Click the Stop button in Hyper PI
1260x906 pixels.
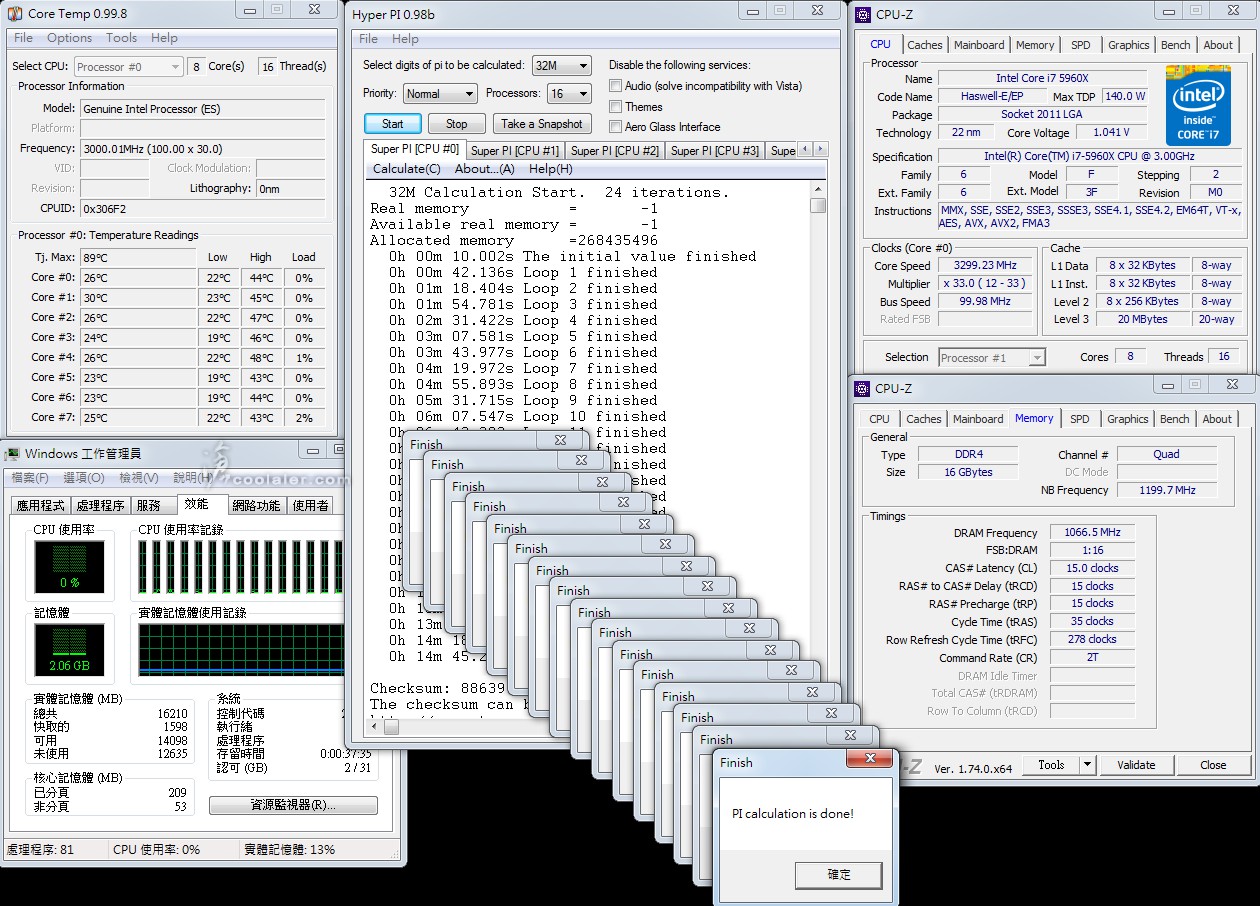point(456,124)
